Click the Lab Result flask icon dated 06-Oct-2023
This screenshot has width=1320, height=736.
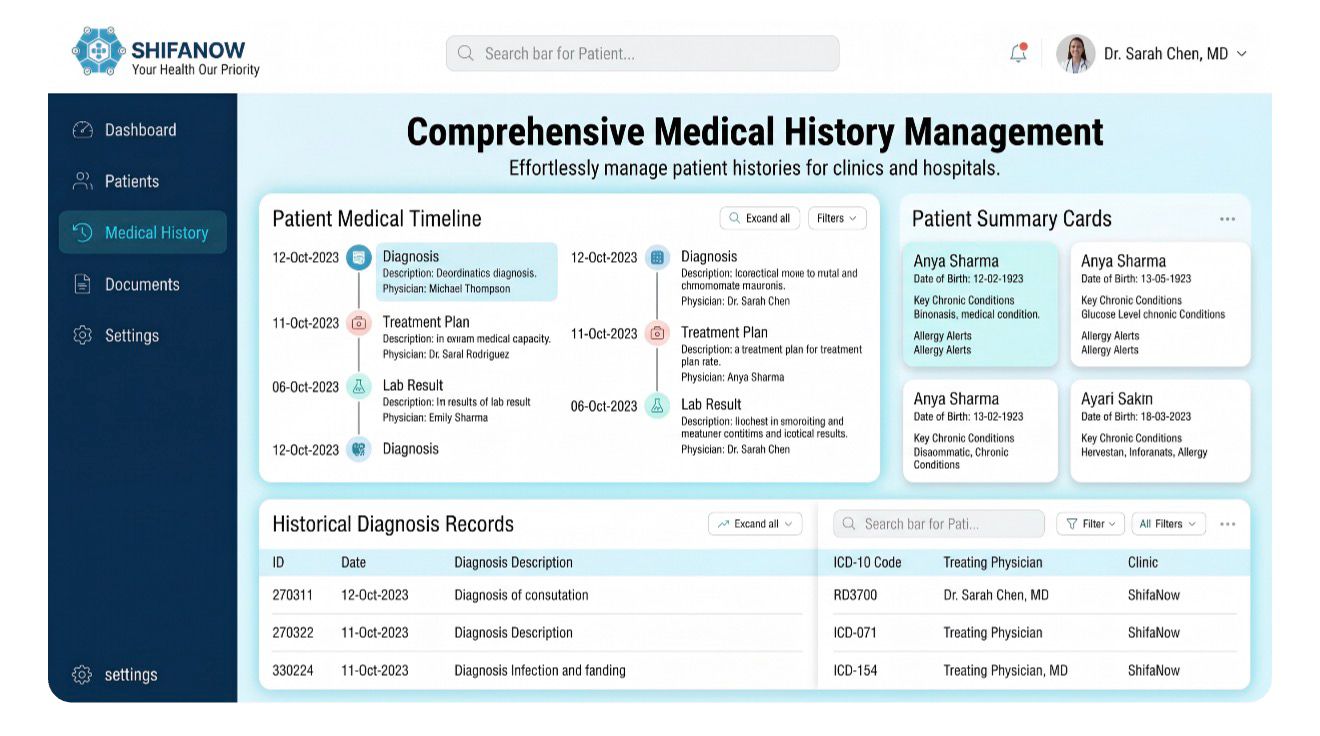tap(358, 387)
